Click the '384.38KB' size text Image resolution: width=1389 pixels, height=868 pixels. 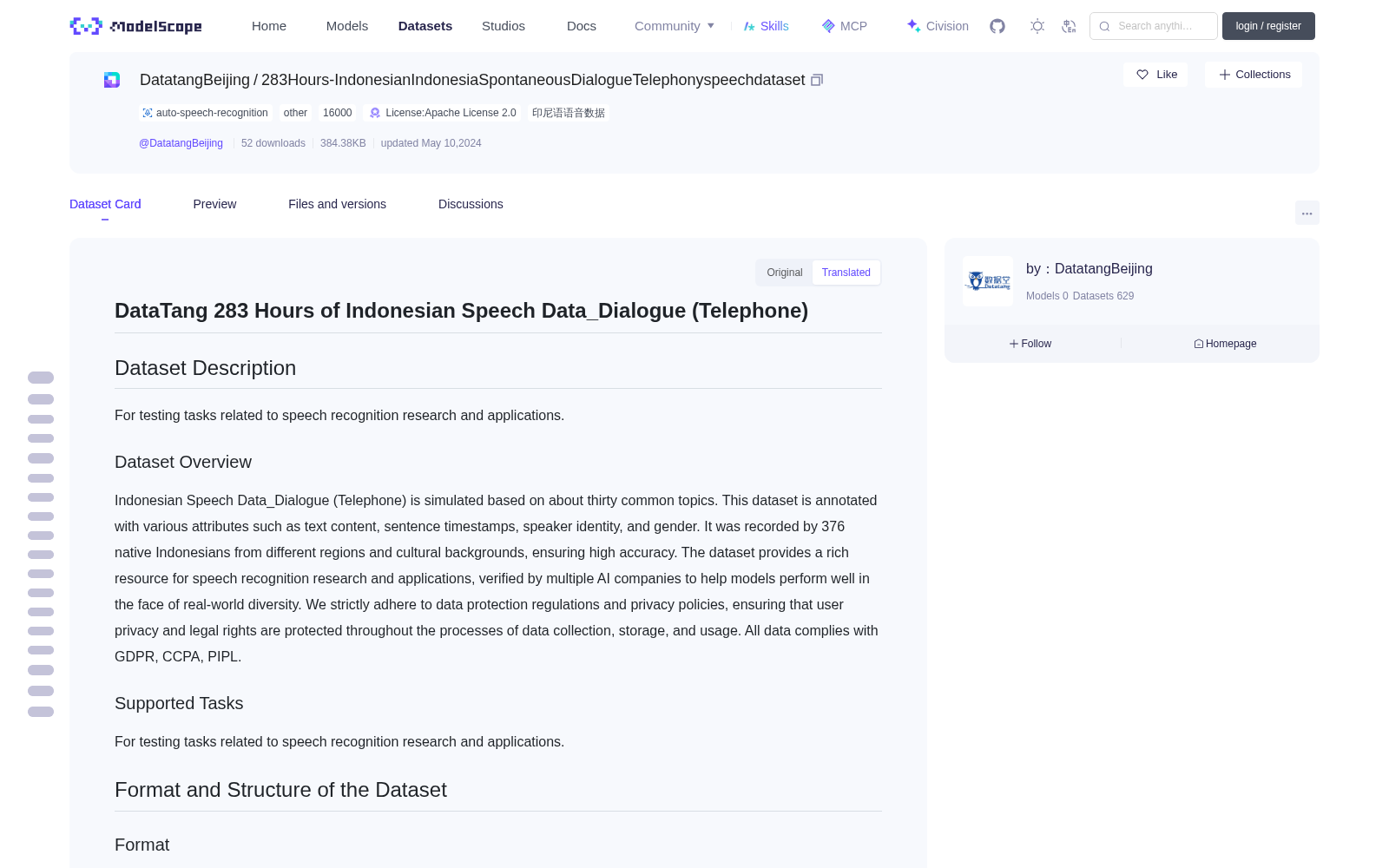pos(343,143)
